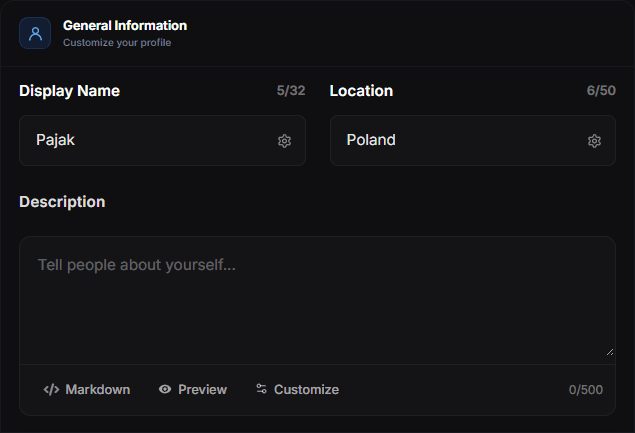Switch to Markdown mode
635x433 pixels.
click(x=87, y=390)
